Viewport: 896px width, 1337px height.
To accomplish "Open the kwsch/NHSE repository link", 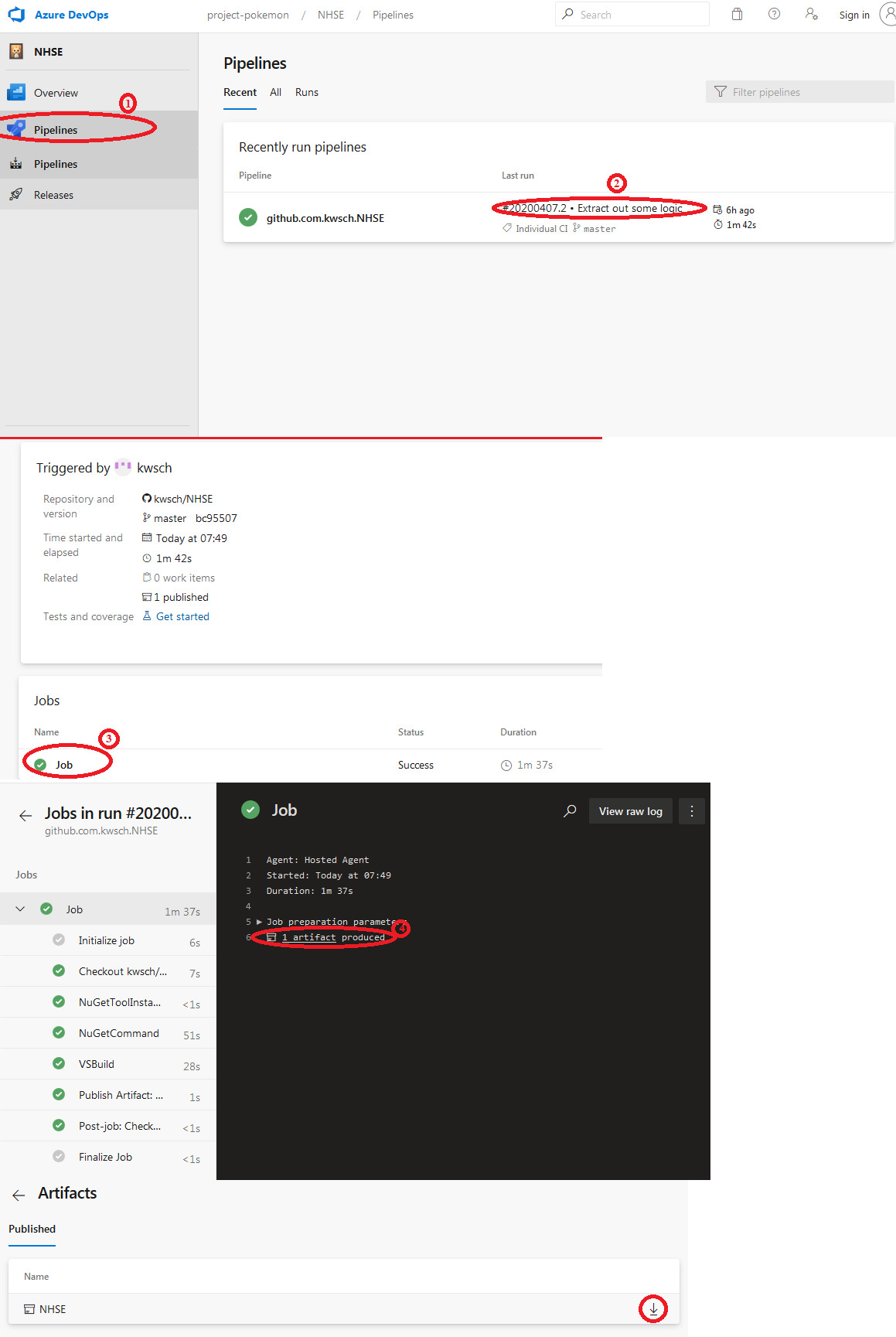I will pos(183,499).
